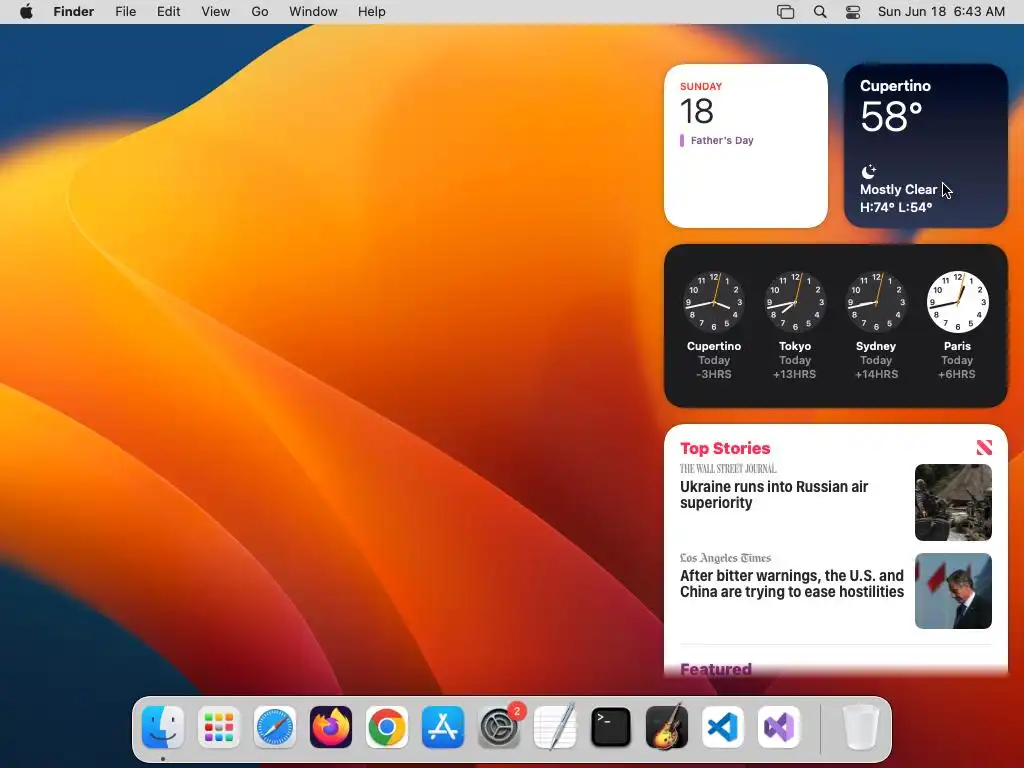Click the Wall Street Journal story thumbnail
1024x768 pixels.
(x=953, y=502)
